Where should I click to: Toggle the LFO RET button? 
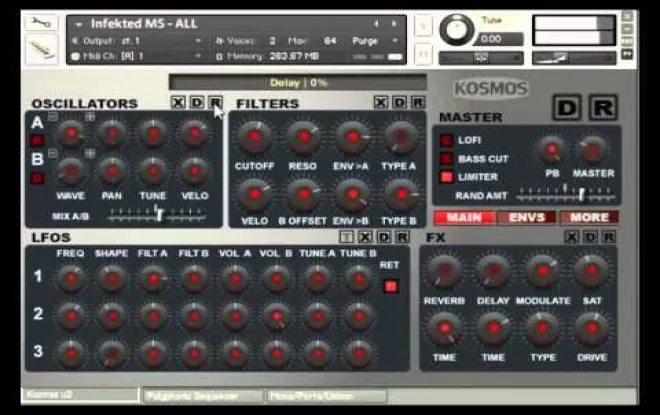(391, 286)
